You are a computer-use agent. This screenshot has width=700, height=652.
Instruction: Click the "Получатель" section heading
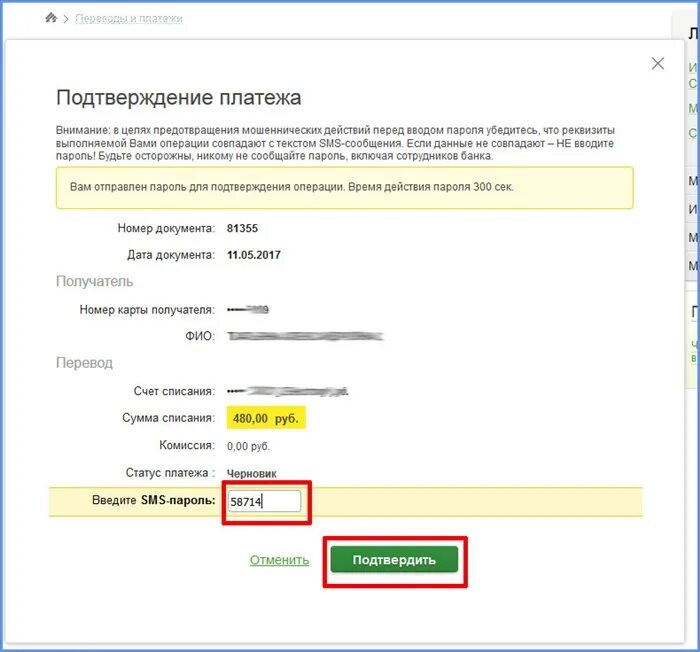pyautogui.click(x=94, y=281)
